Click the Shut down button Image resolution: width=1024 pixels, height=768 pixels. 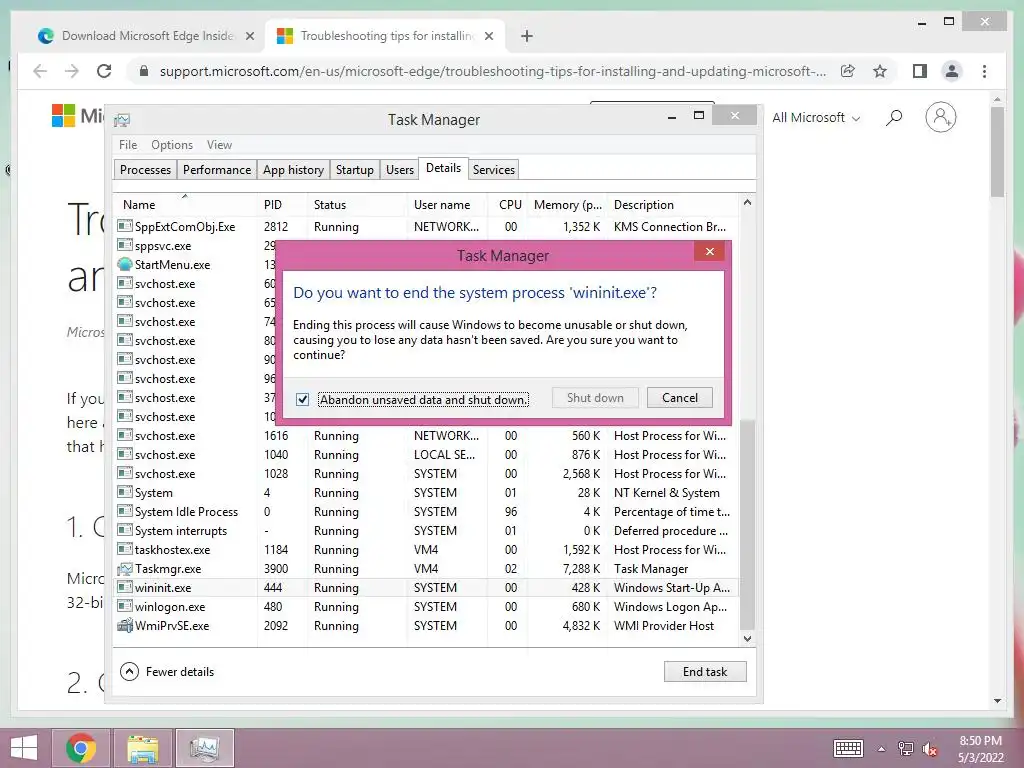click(x=595, y=398)
